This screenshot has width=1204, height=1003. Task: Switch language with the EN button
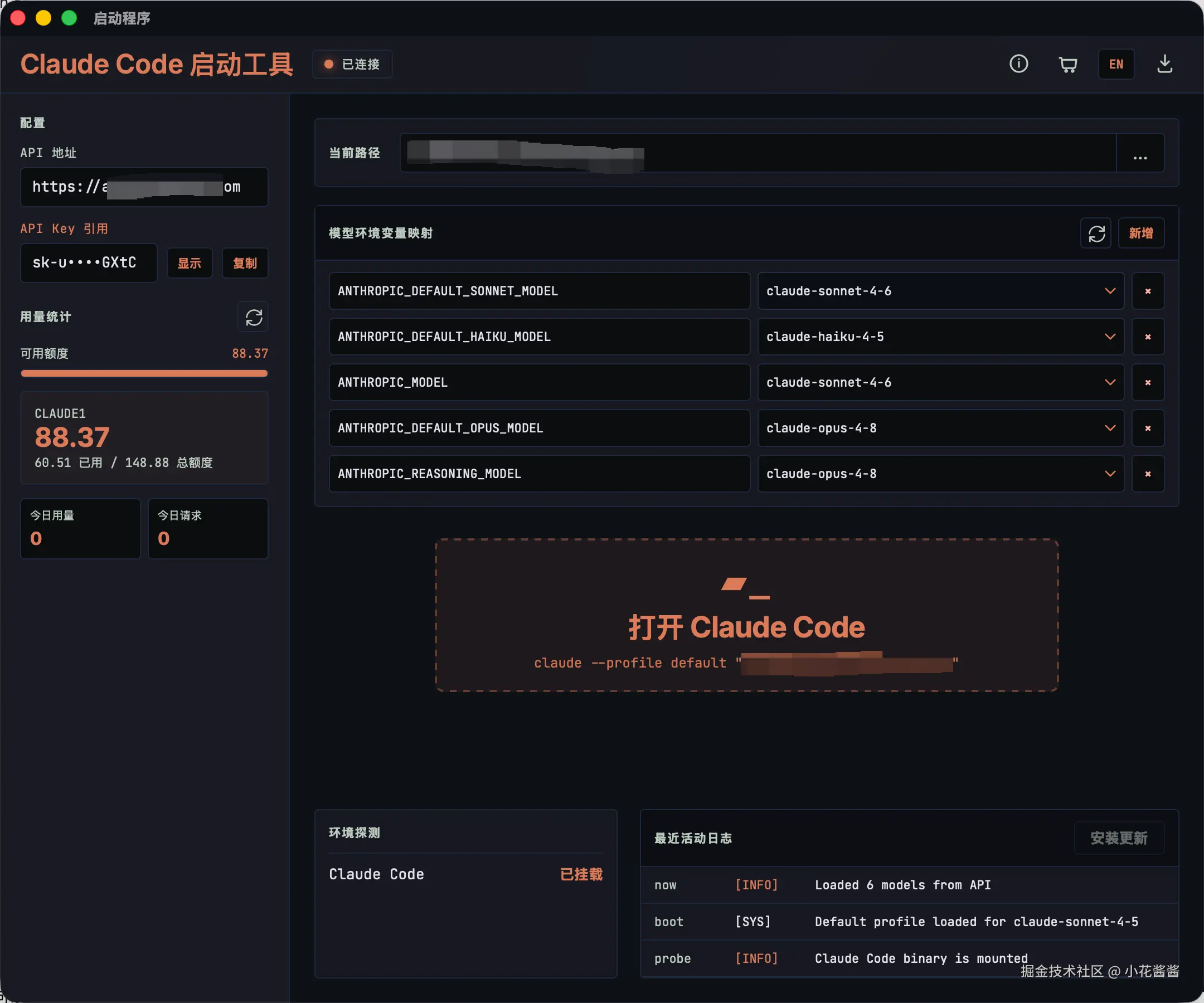click(x=1116, y=64)
